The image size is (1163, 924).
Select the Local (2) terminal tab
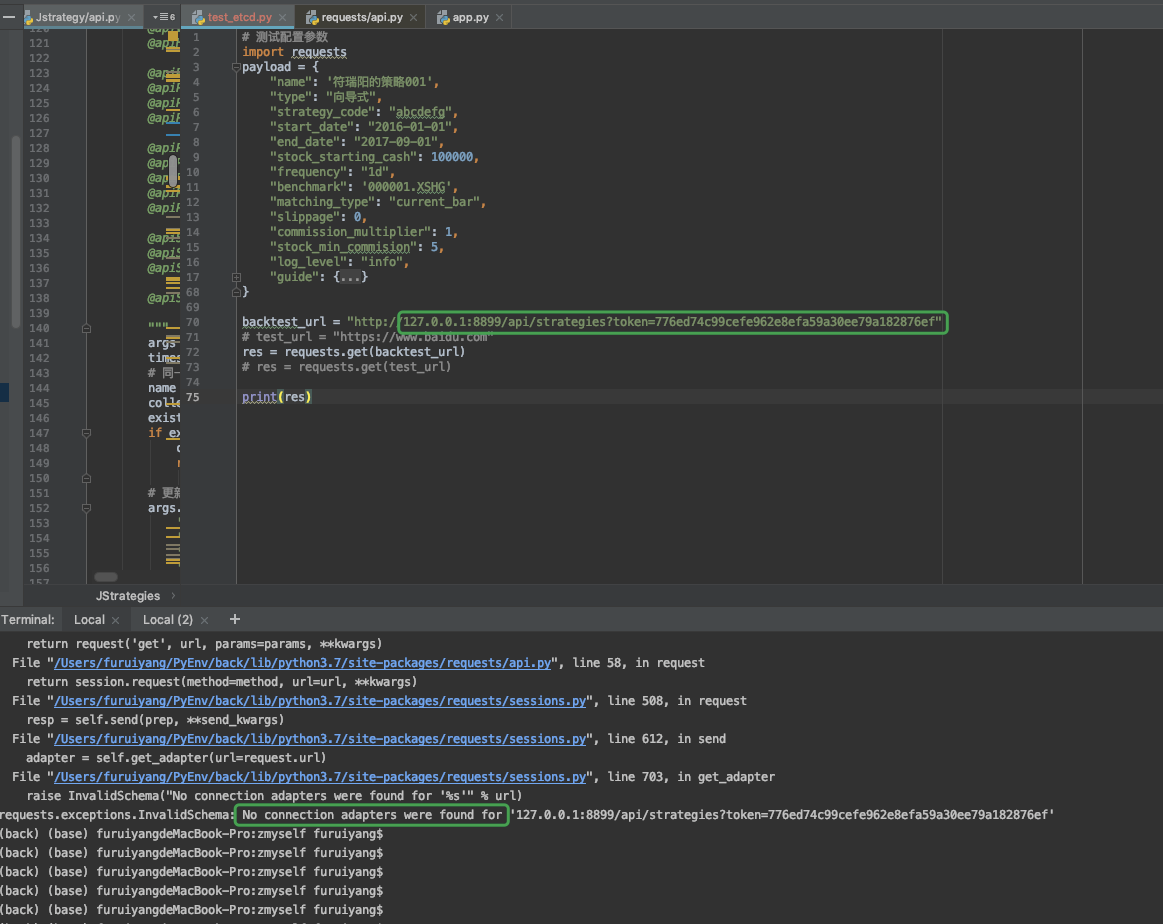click(x=168, y=619)
